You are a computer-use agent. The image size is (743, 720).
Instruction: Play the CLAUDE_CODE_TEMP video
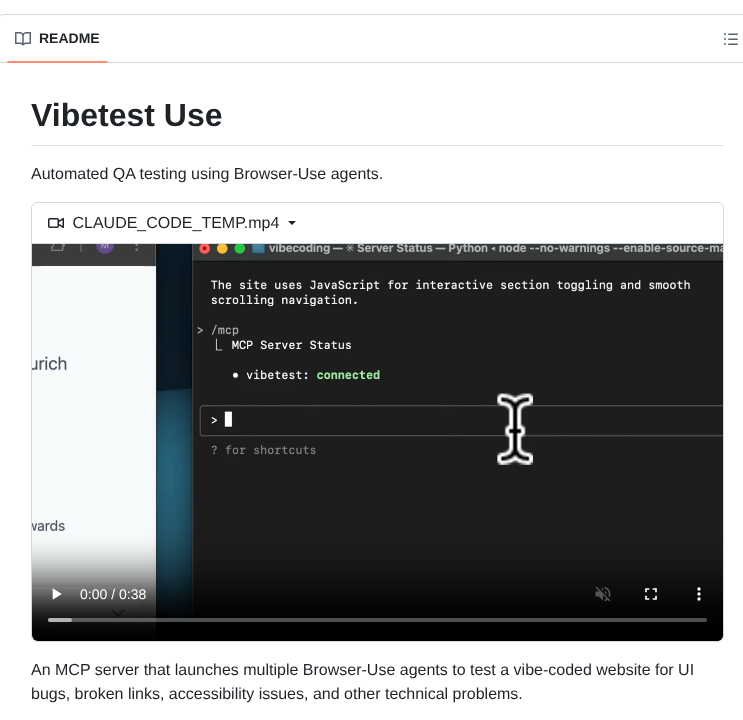[56, 594]
